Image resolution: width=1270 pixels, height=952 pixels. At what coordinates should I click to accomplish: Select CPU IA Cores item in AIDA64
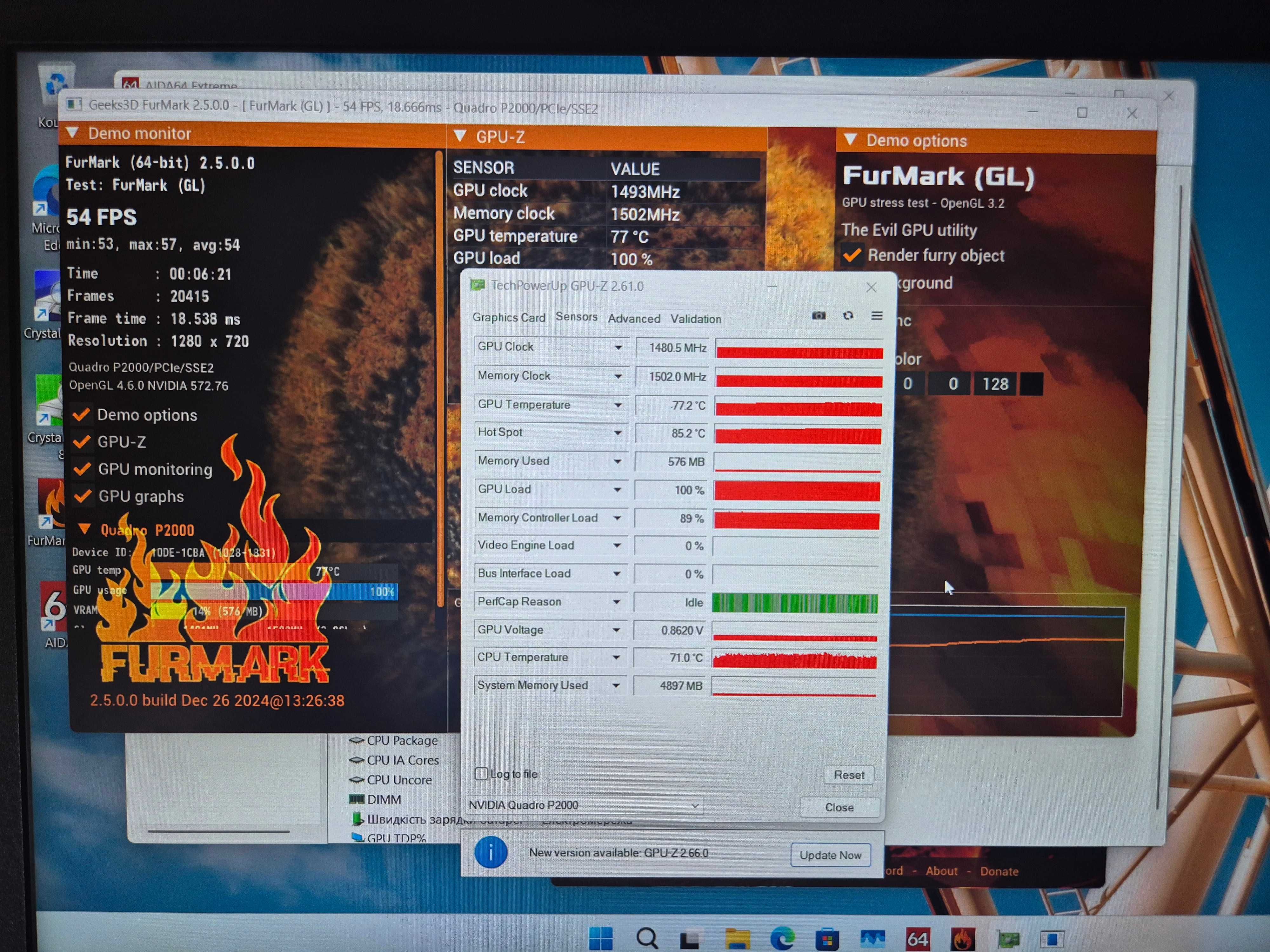403,760
